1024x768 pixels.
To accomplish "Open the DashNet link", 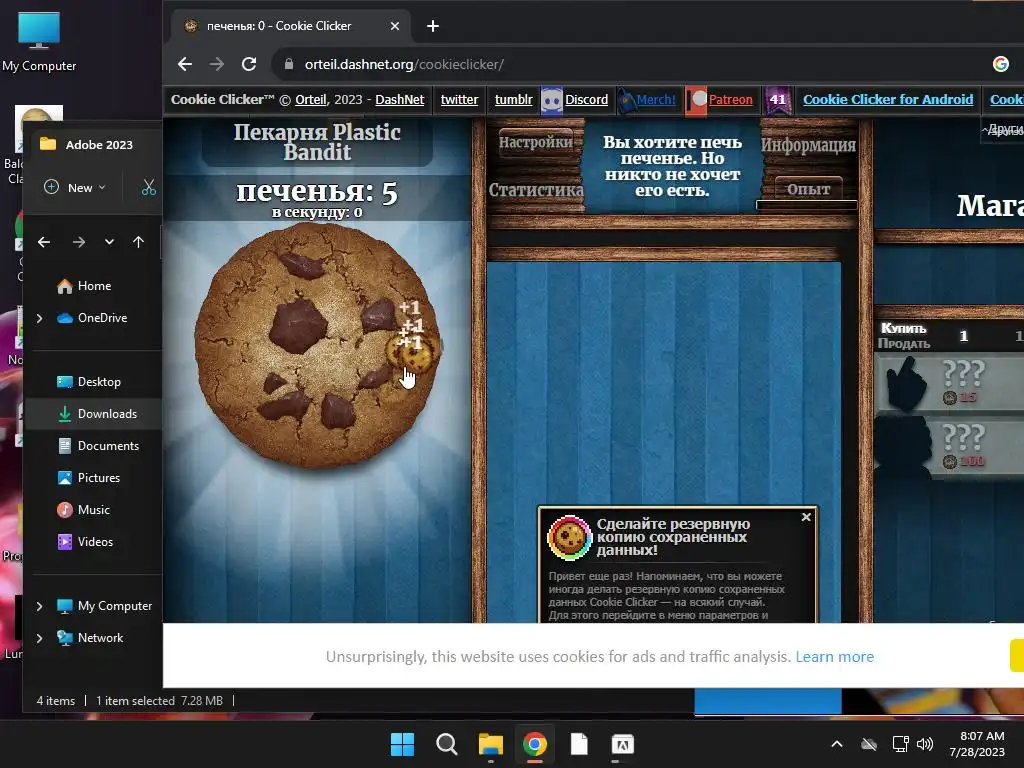I will tap(400, 100).
